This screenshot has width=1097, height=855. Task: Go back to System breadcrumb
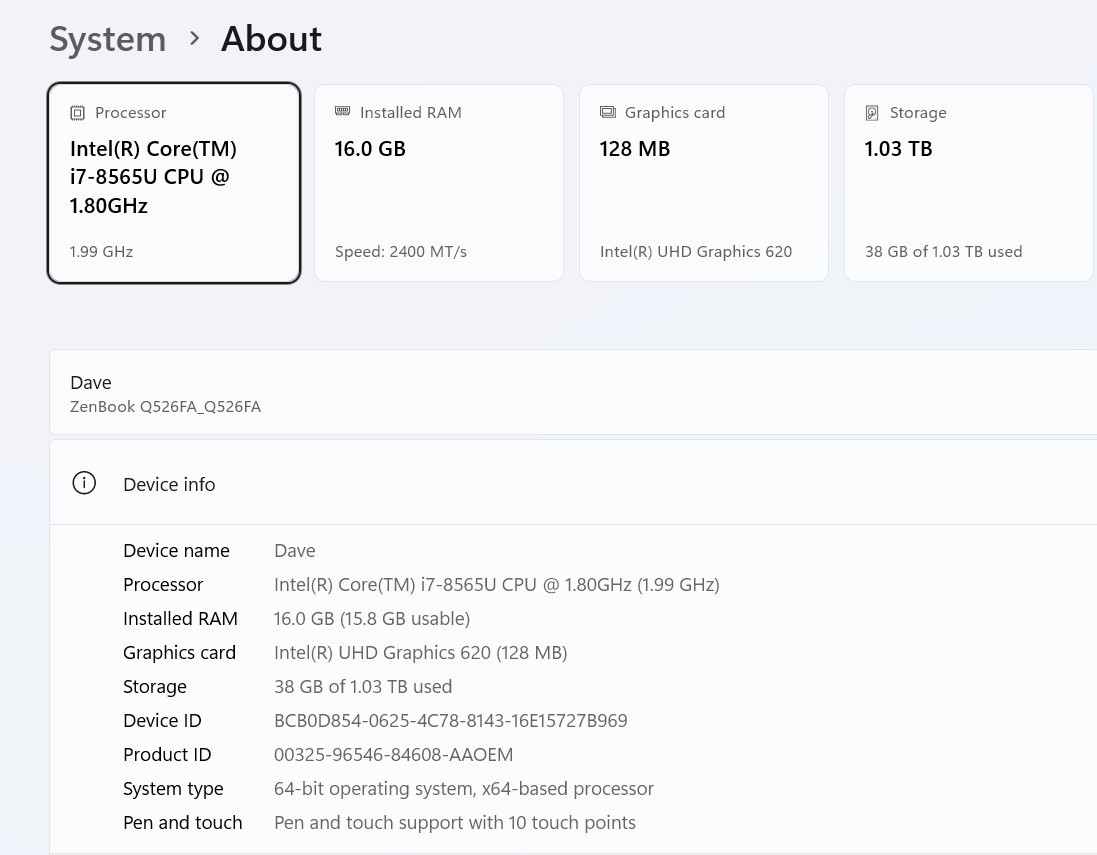pos(108,38)
